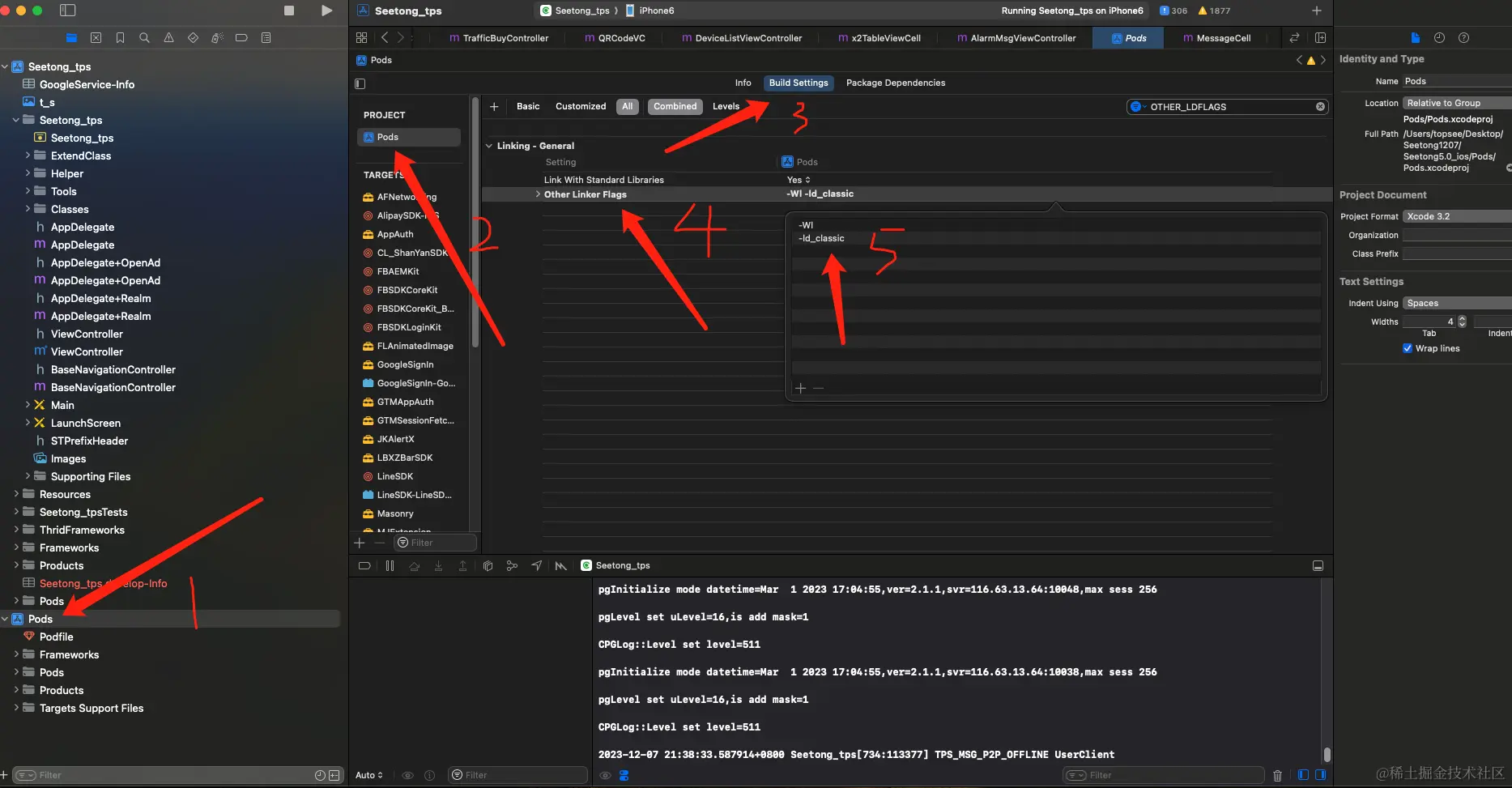Open the Report navigator
Image resolution: width=1512 pixels, height=788 pixels.
(266, 38)
